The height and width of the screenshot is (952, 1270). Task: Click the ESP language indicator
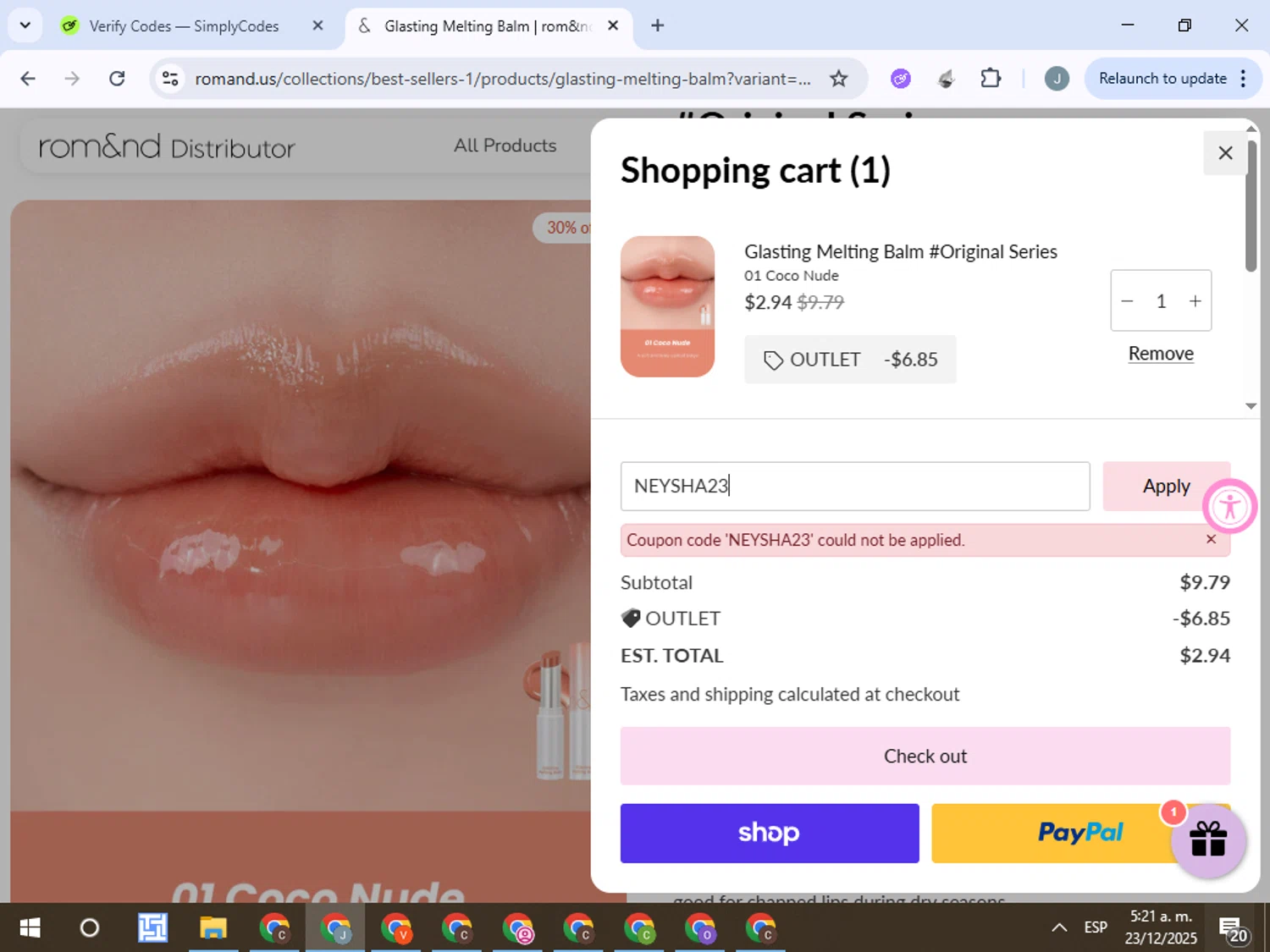click(1096, 927)
